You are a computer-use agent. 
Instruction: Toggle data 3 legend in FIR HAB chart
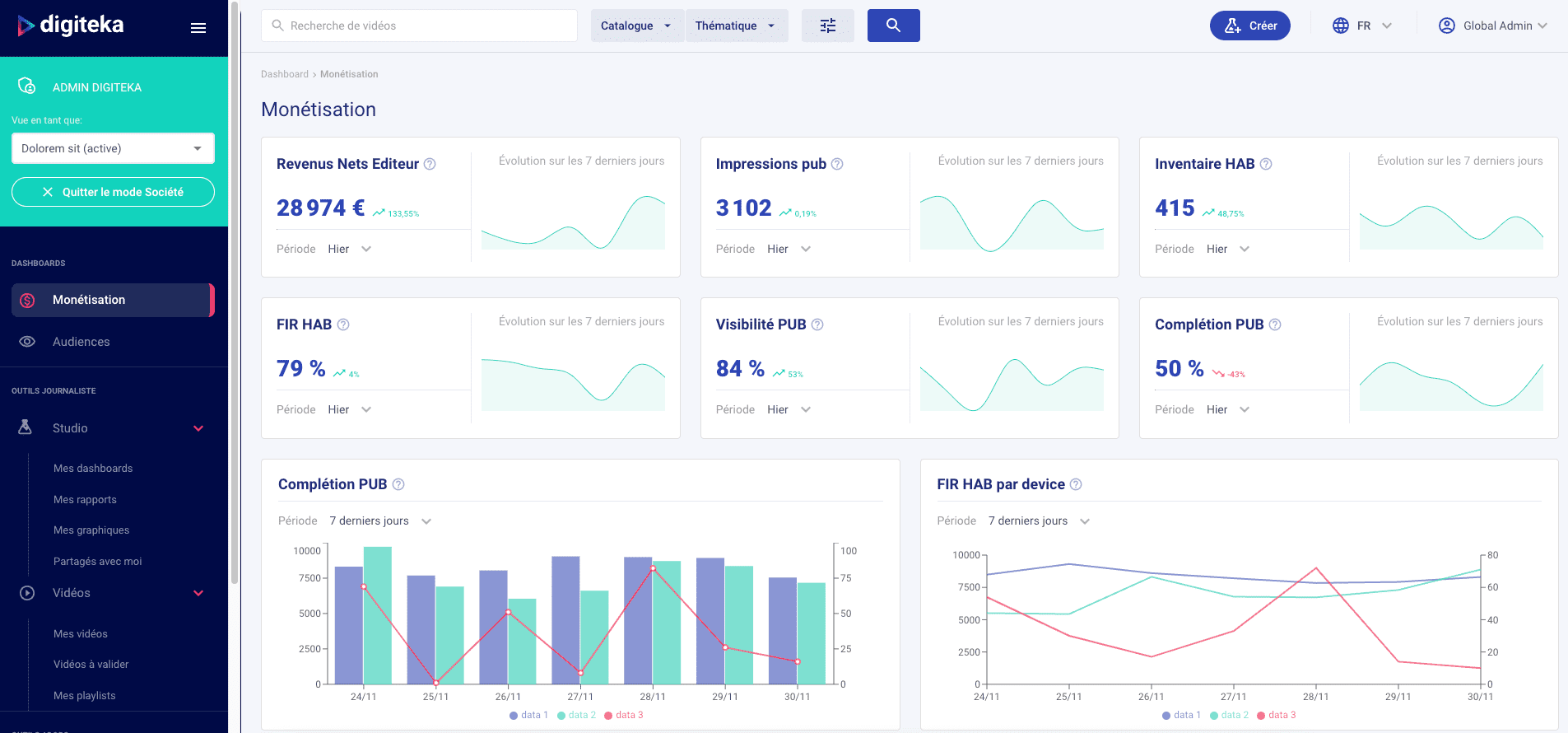[1277, 715]
